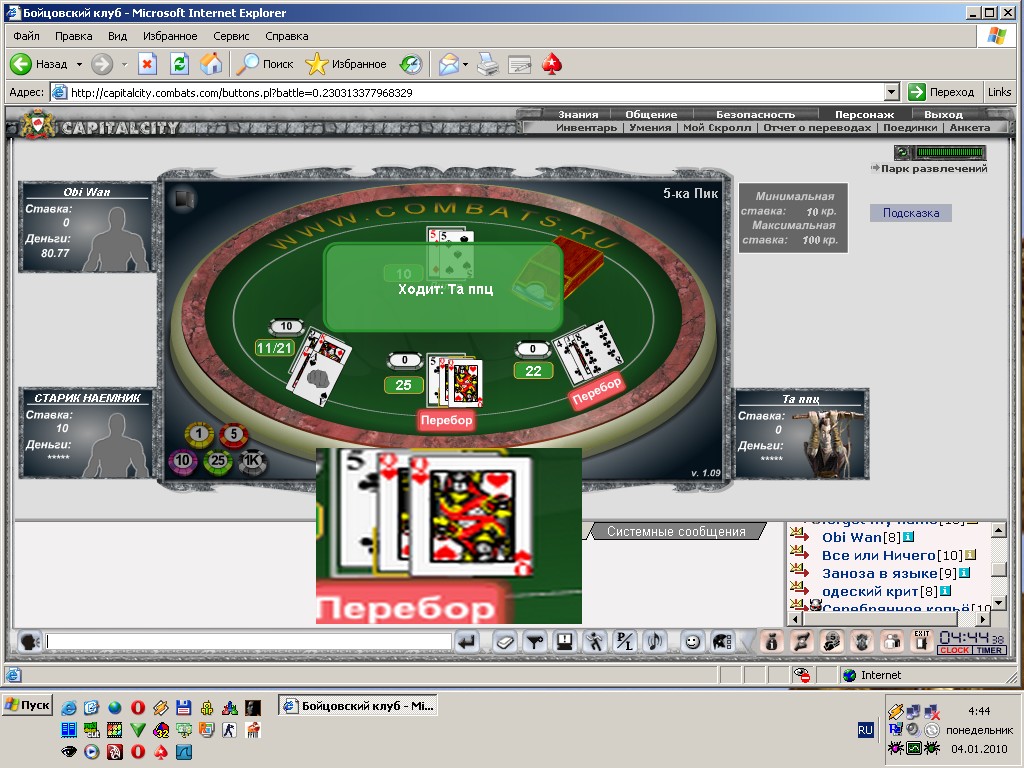Click the address bar URL field
Image resolution: width=1024 pixels, height=768 pixels.
point(467,92)
